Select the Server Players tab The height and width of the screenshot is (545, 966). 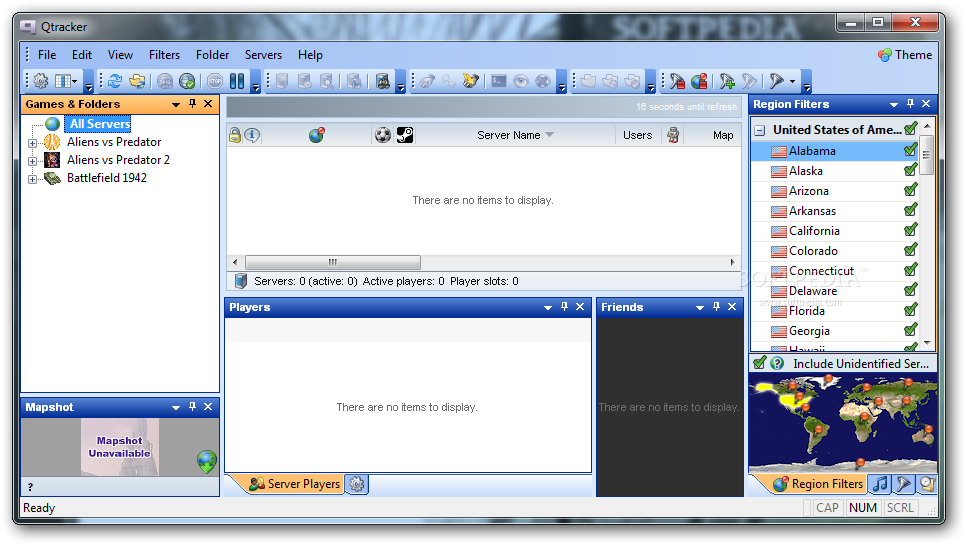(x=294, y=484)
